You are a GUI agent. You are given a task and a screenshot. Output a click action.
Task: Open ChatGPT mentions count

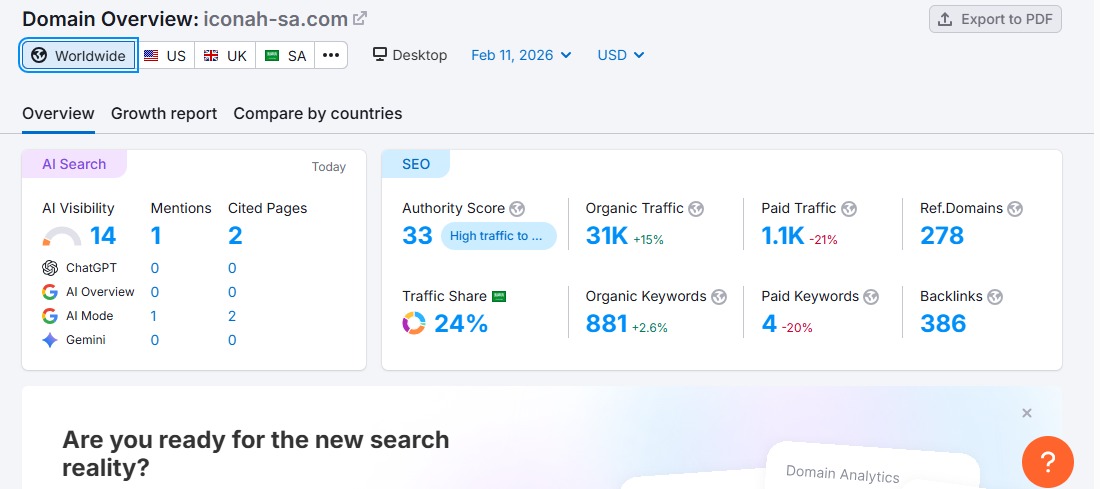click(x=154, y=268)
